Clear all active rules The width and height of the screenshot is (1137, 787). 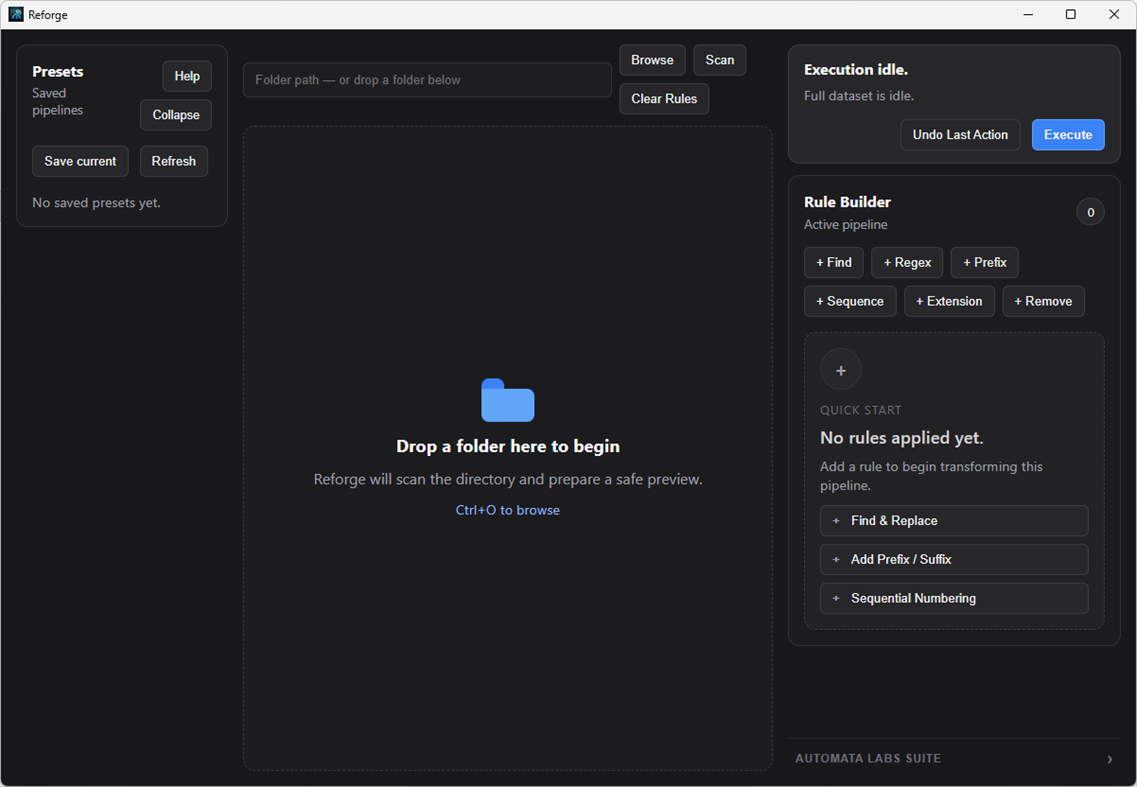coord(664,98)
